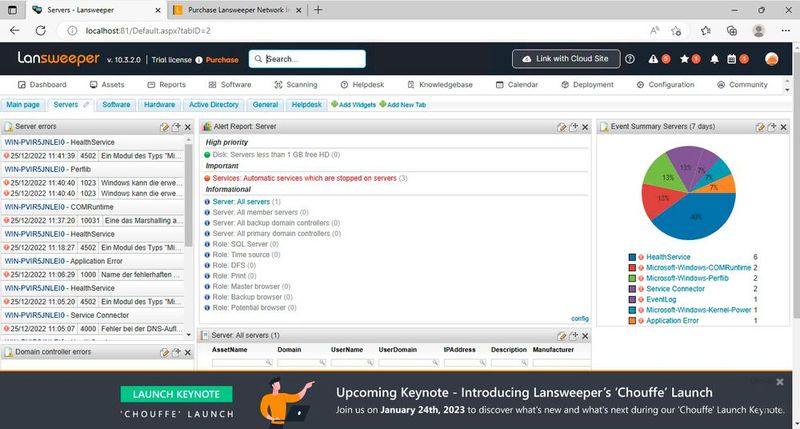This screenshot has width=800, height=429.
Task: Switch to the Main page tab
Action: (x=23, y=105)
